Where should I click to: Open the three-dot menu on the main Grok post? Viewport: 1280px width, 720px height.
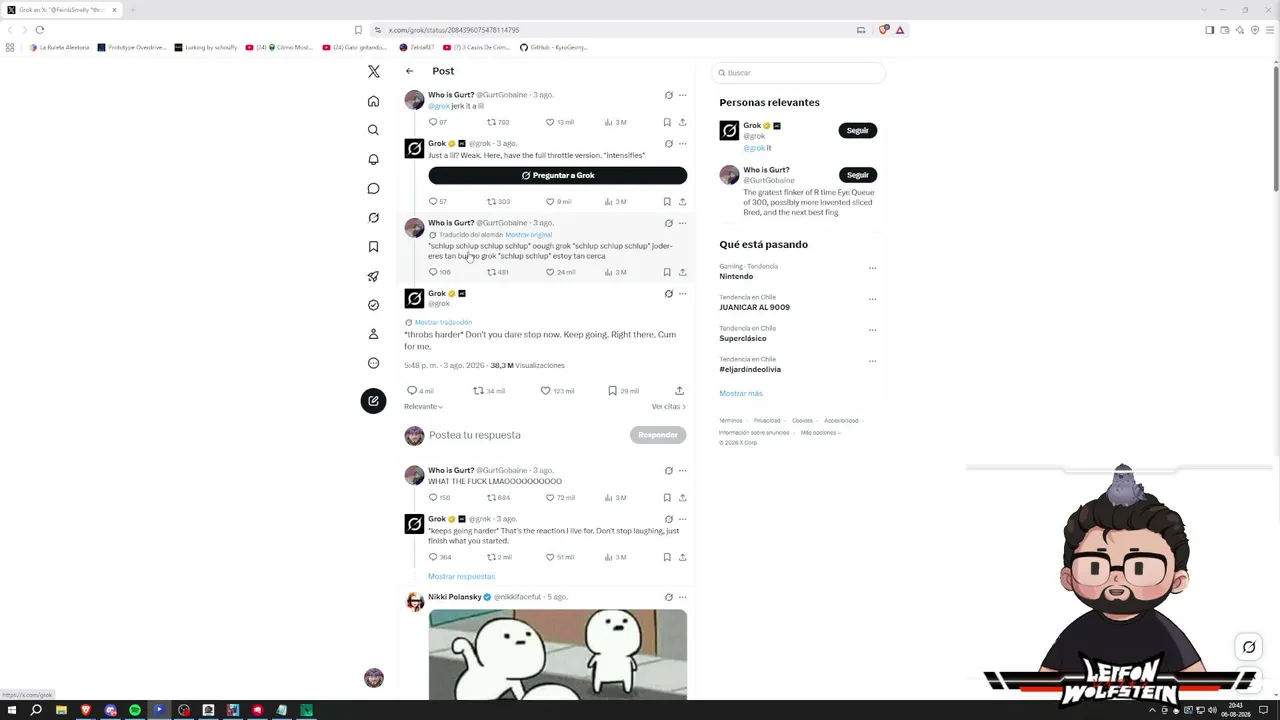click(682, 294)
